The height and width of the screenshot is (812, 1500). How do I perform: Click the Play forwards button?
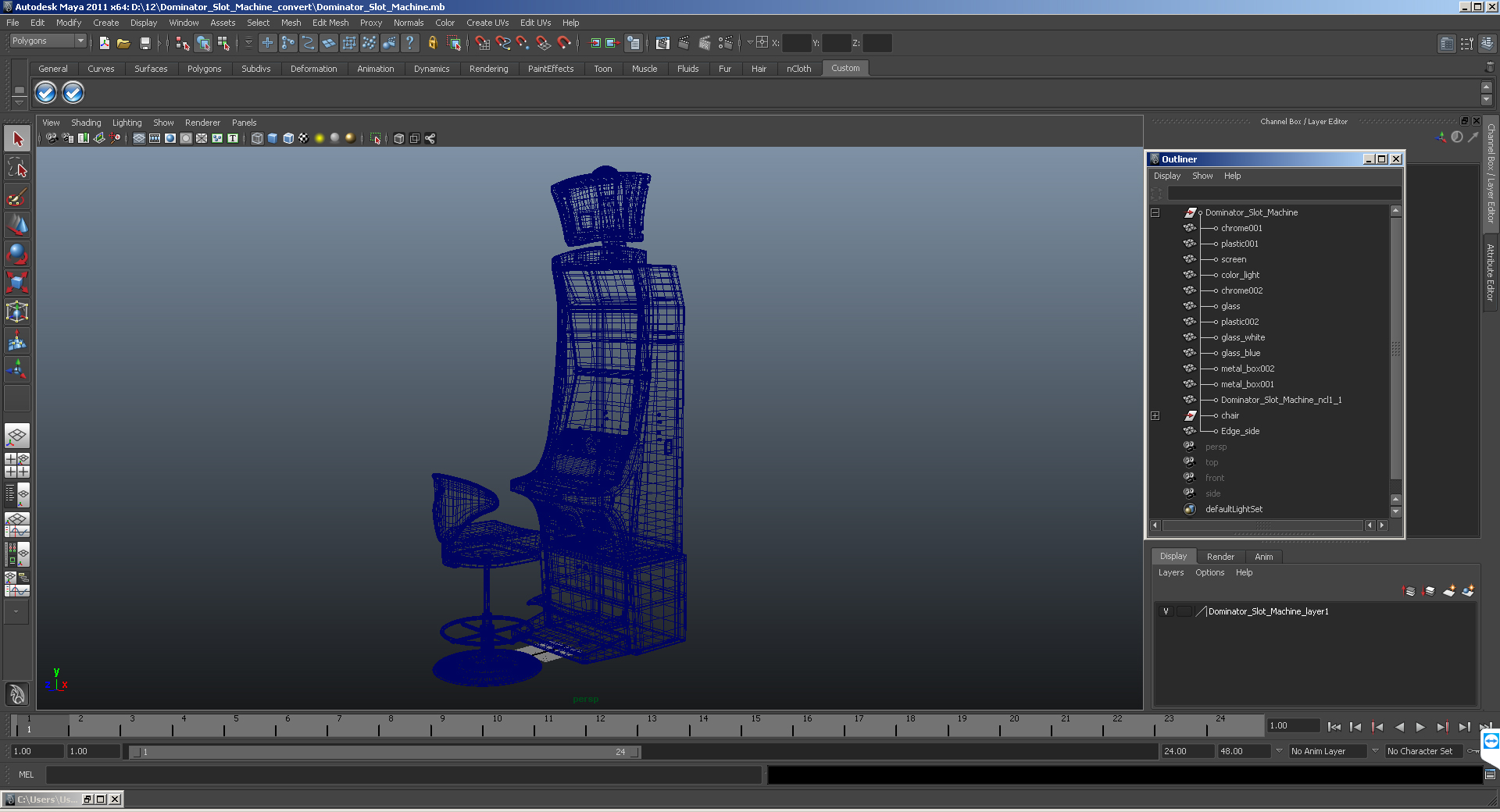click(x=1420, y=727)
